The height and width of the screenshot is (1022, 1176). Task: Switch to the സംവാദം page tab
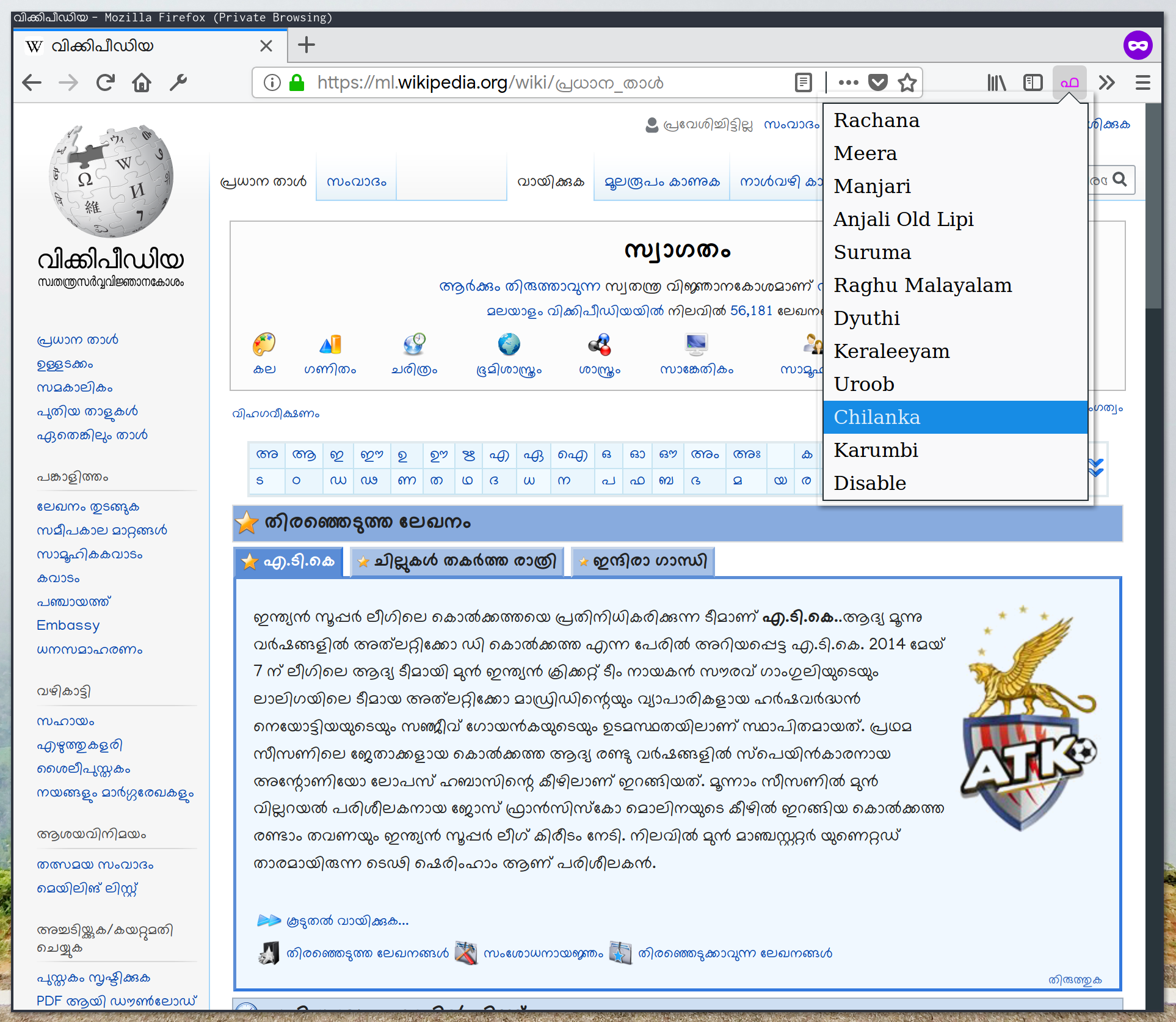357,182
